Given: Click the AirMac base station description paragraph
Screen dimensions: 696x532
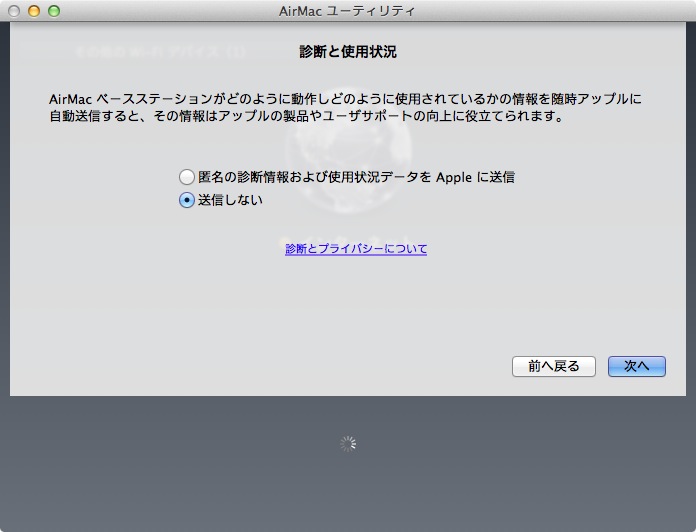Looking at the screenshot, I should pyautogui.click(x=345, y=107).
